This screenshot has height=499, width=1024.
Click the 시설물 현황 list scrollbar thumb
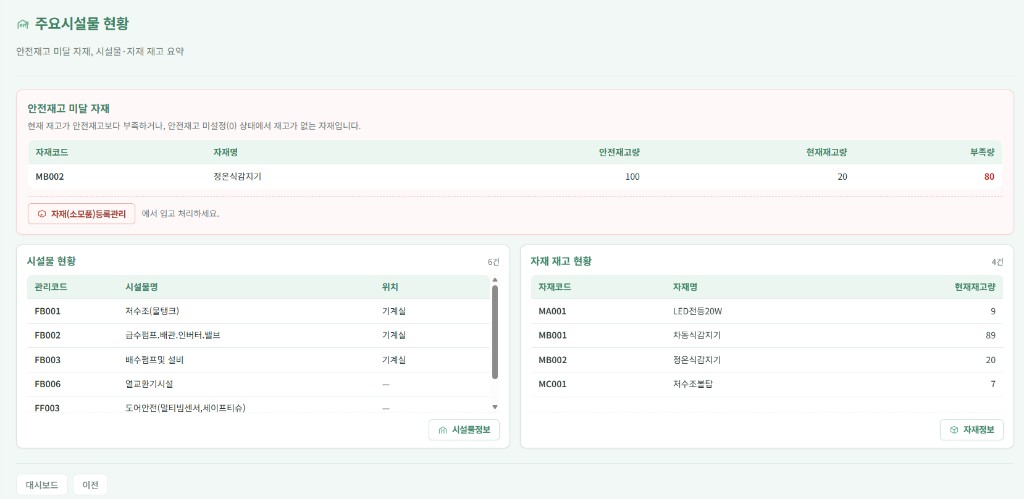coord(494,332)
